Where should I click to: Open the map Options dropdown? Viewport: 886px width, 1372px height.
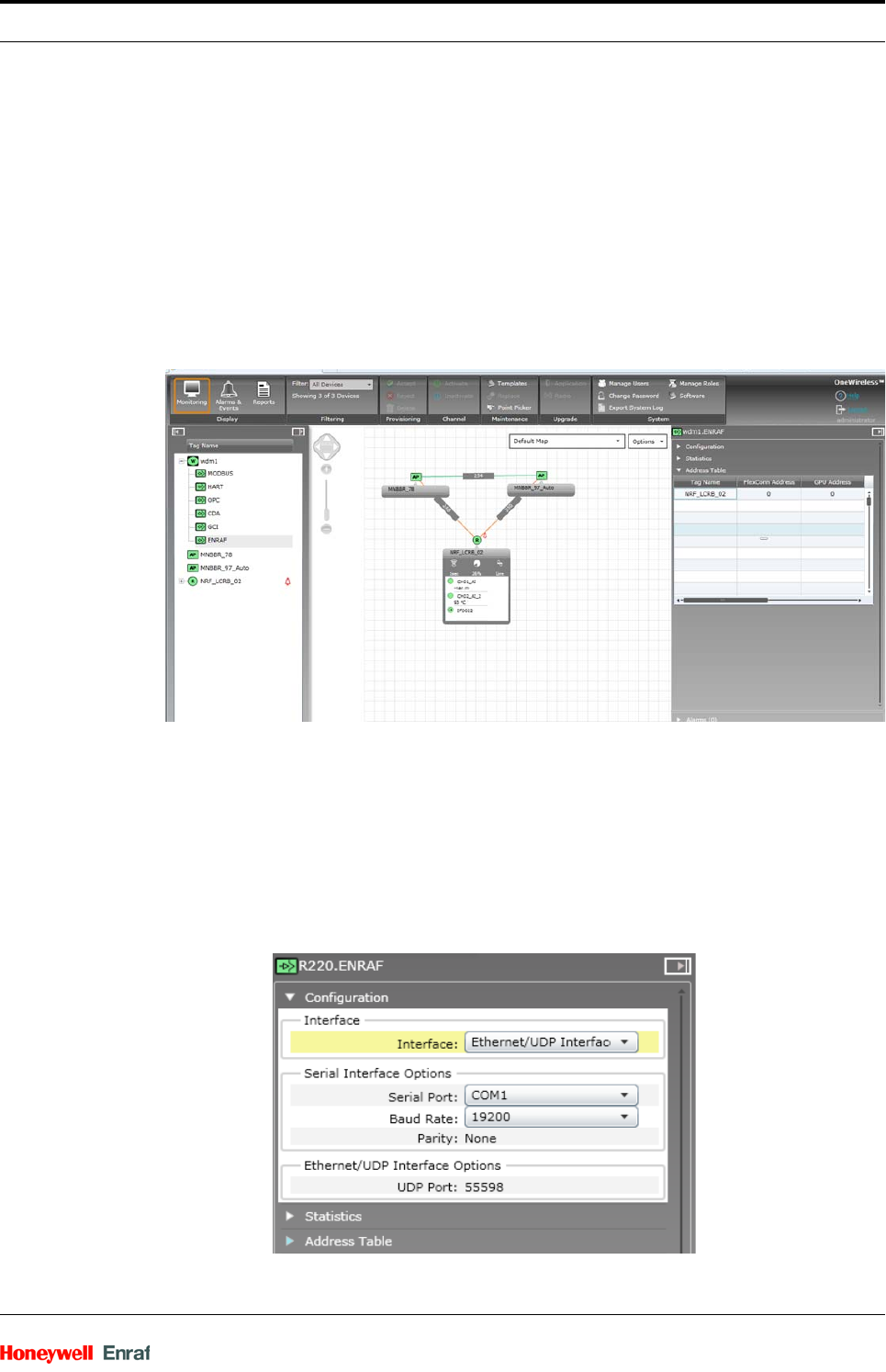pyautogui.click(x=648, y=442)
